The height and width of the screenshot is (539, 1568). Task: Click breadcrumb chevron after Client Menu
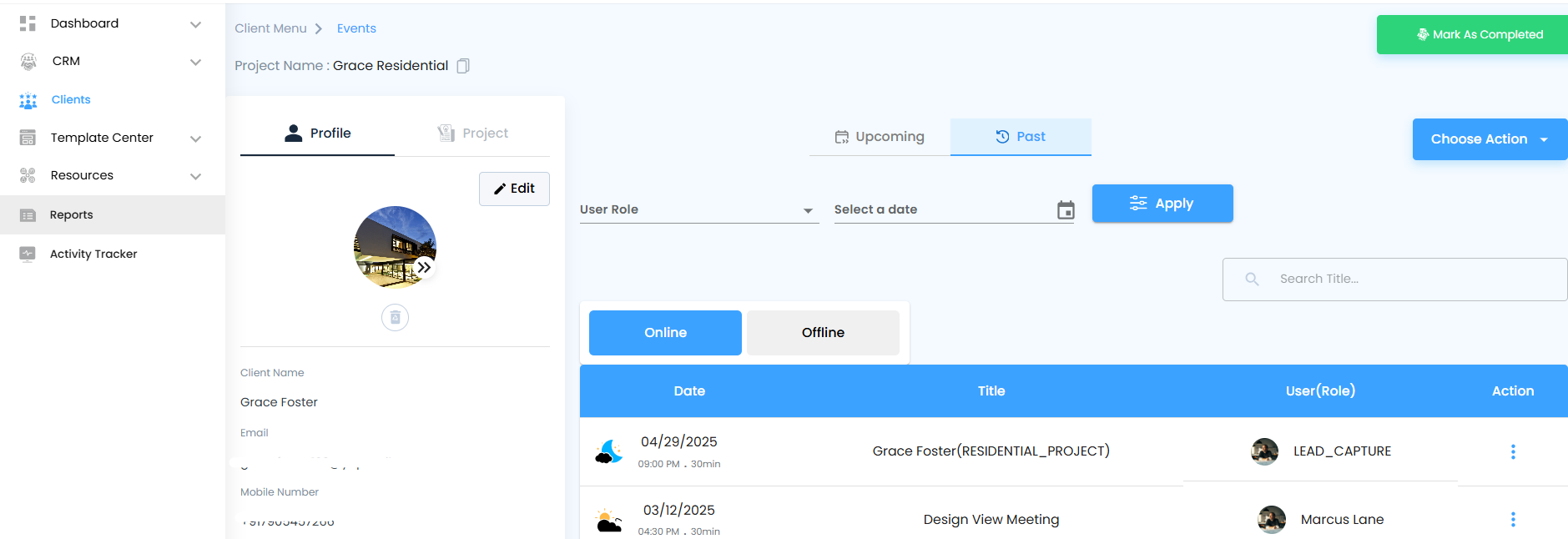pos(319,29)
